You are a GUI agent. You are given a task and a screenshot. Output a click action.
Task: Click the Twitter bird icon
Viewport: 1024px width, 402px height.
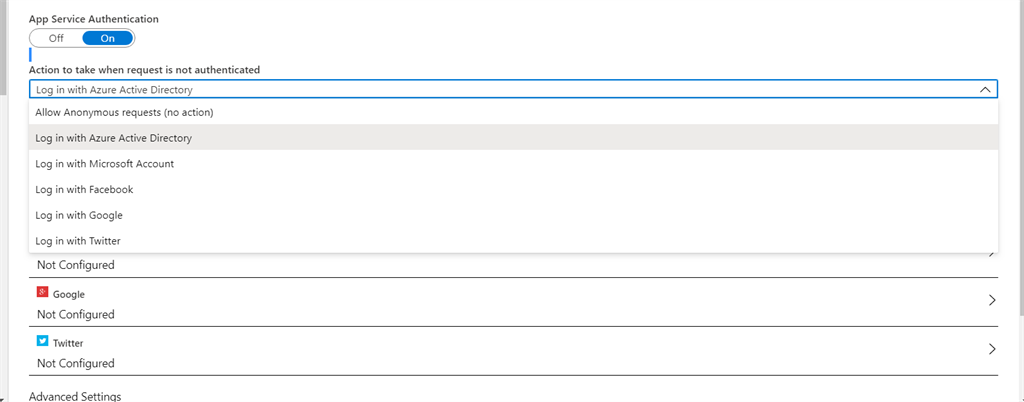[43, 342]
